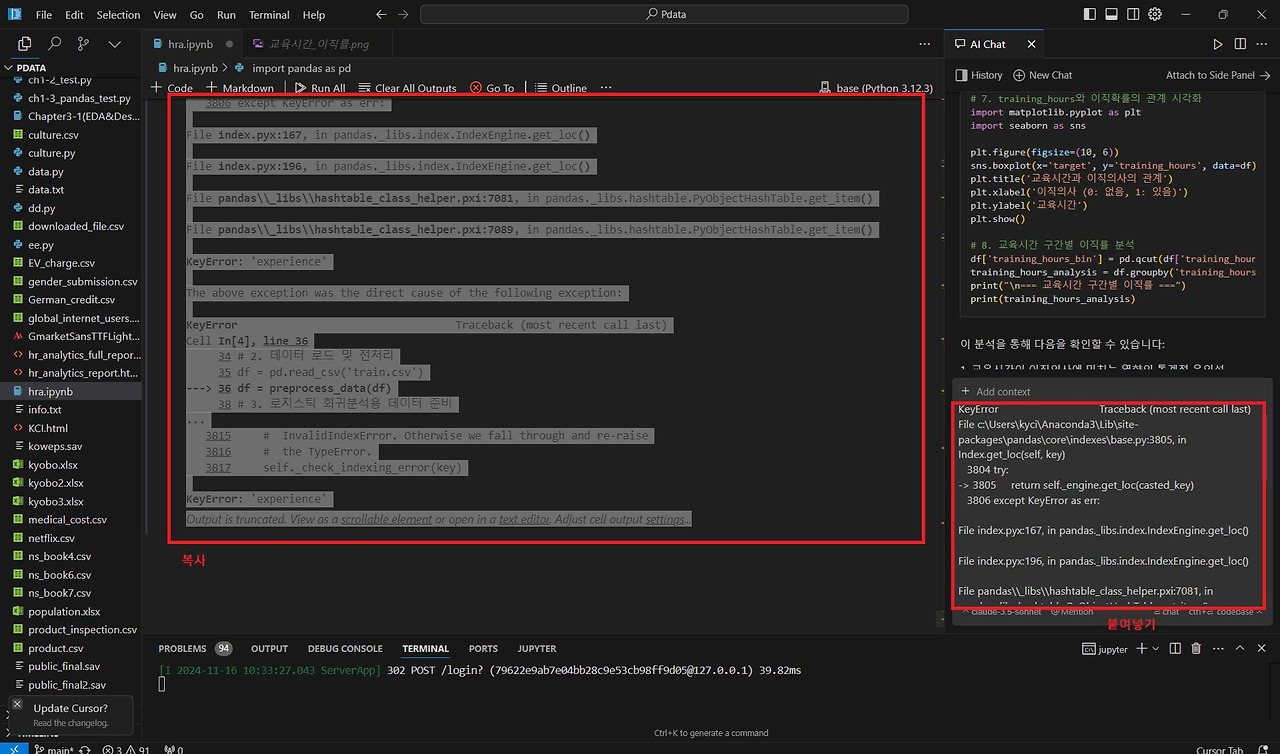Viewport: 1280px width, 754px height.
Task: Go back with the navigation arrow
Action: click(x=380, y=15)
